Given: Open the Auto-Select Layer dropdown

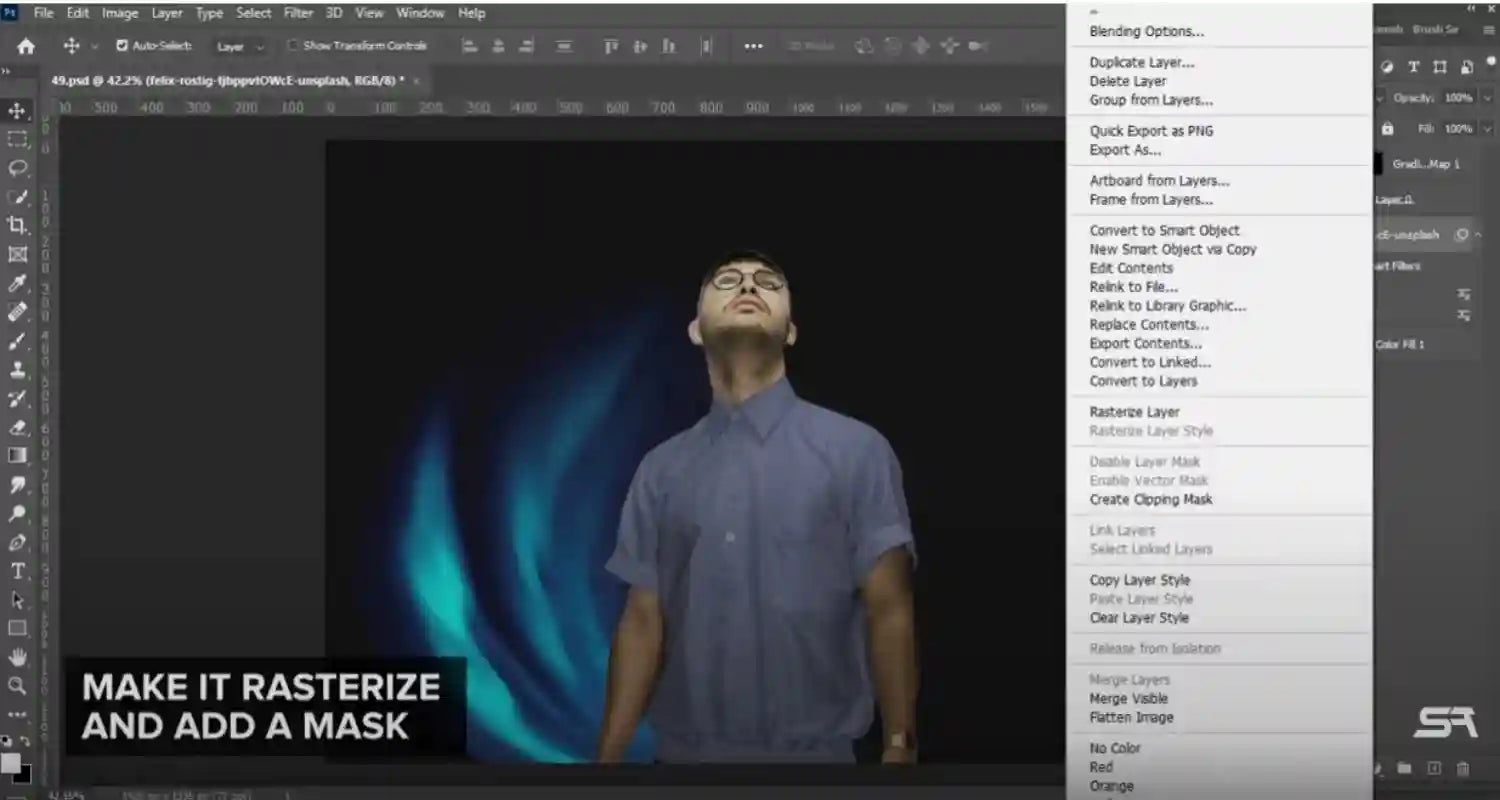Looking at the screenshot, I should click(240, 46).
